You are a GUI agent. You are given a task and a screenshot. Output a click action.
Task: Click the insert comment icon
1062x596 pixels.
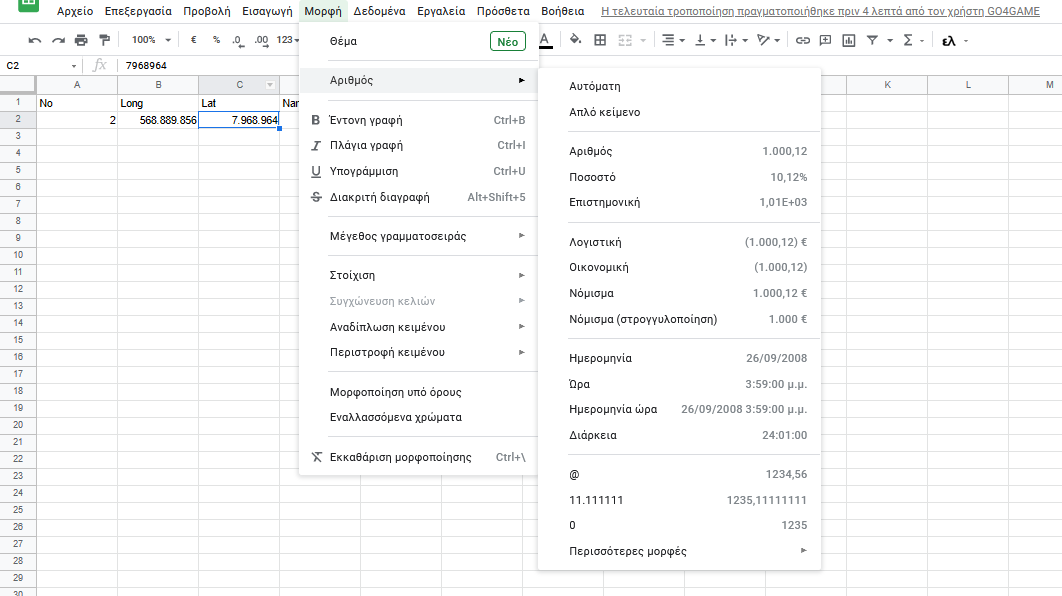click(x=825, y=41)
